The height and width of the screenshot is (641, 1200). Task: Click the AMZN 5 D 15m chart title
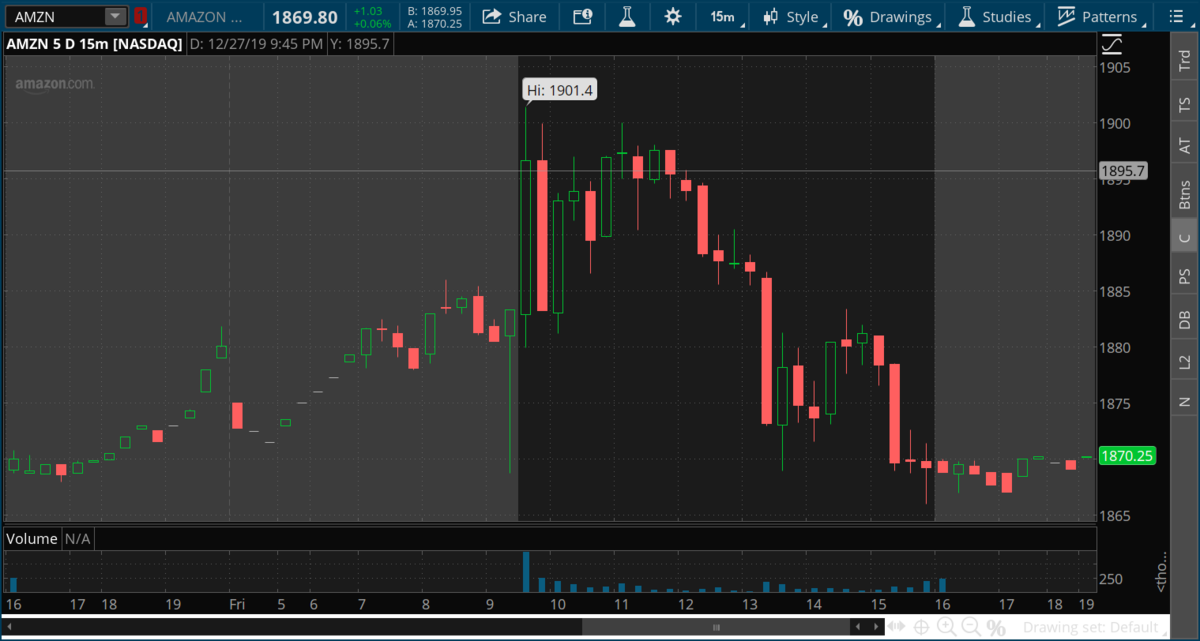(x=95, y=44)
